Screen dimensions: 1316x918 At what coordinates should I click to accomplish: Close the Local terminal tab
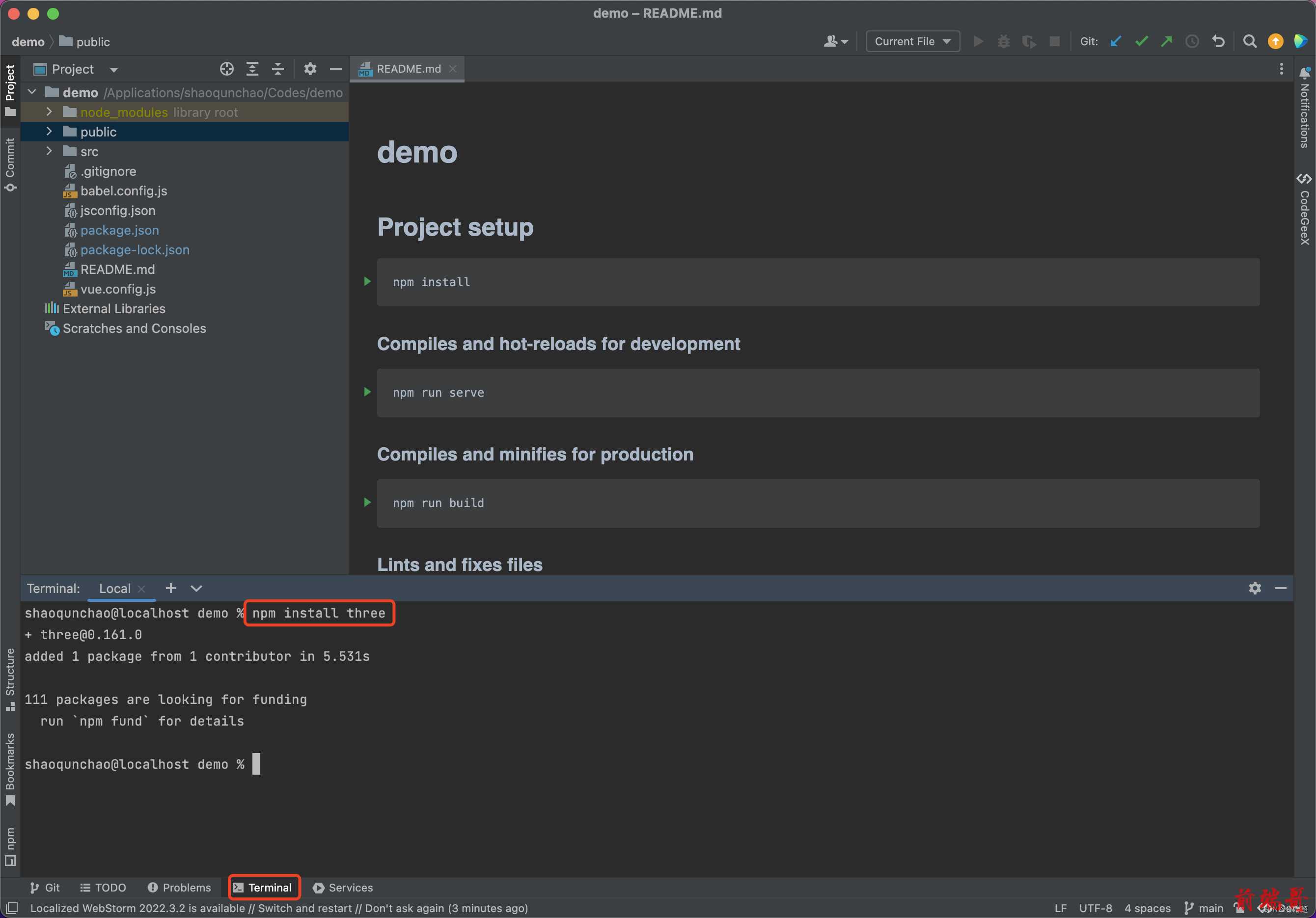141,589
